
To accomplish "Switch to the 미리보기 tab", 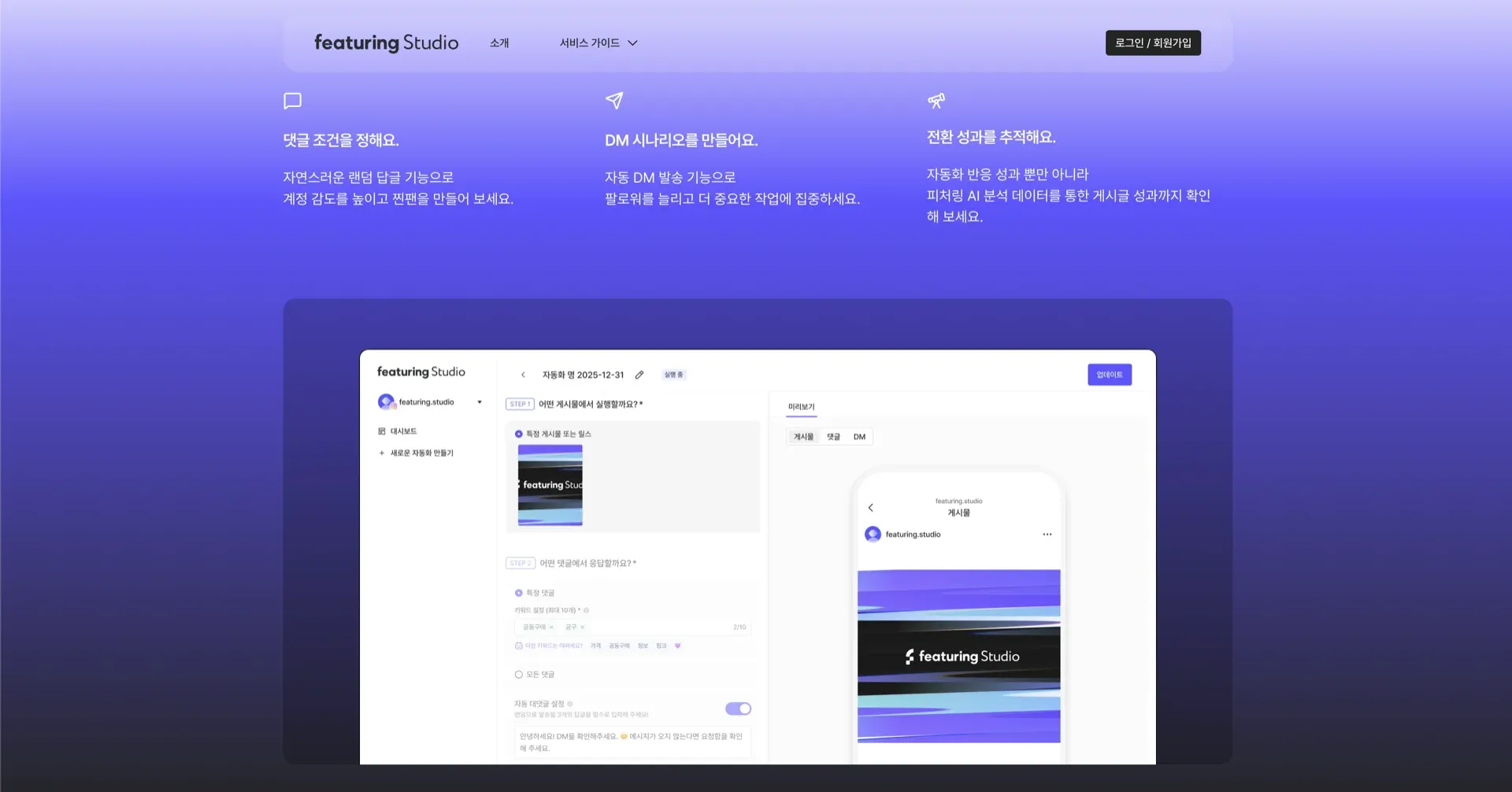I will [802, 407].
